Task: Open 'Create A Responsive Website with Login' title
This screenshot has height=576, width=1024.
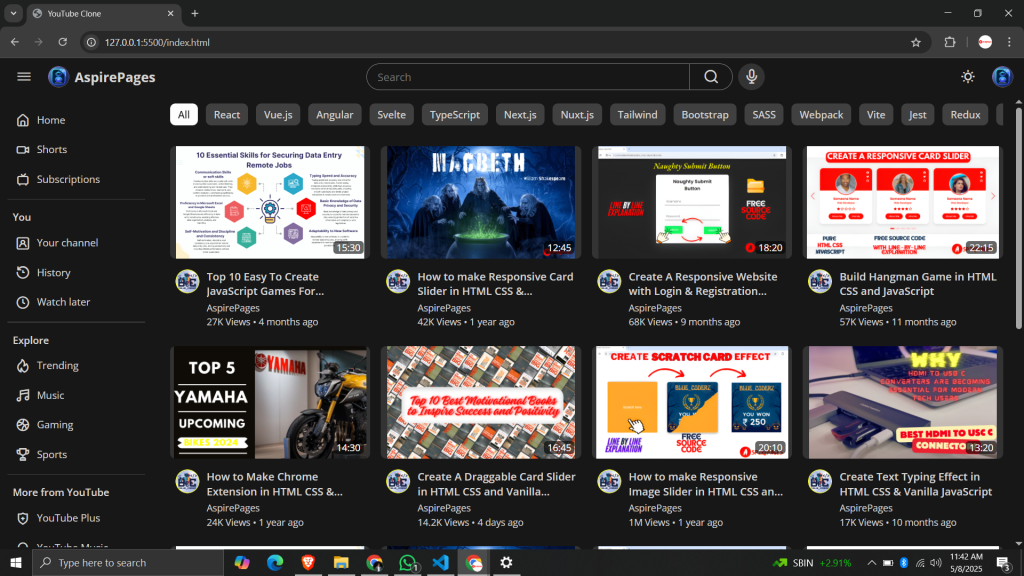Action: pyautogui.click(x=703, y=284)
